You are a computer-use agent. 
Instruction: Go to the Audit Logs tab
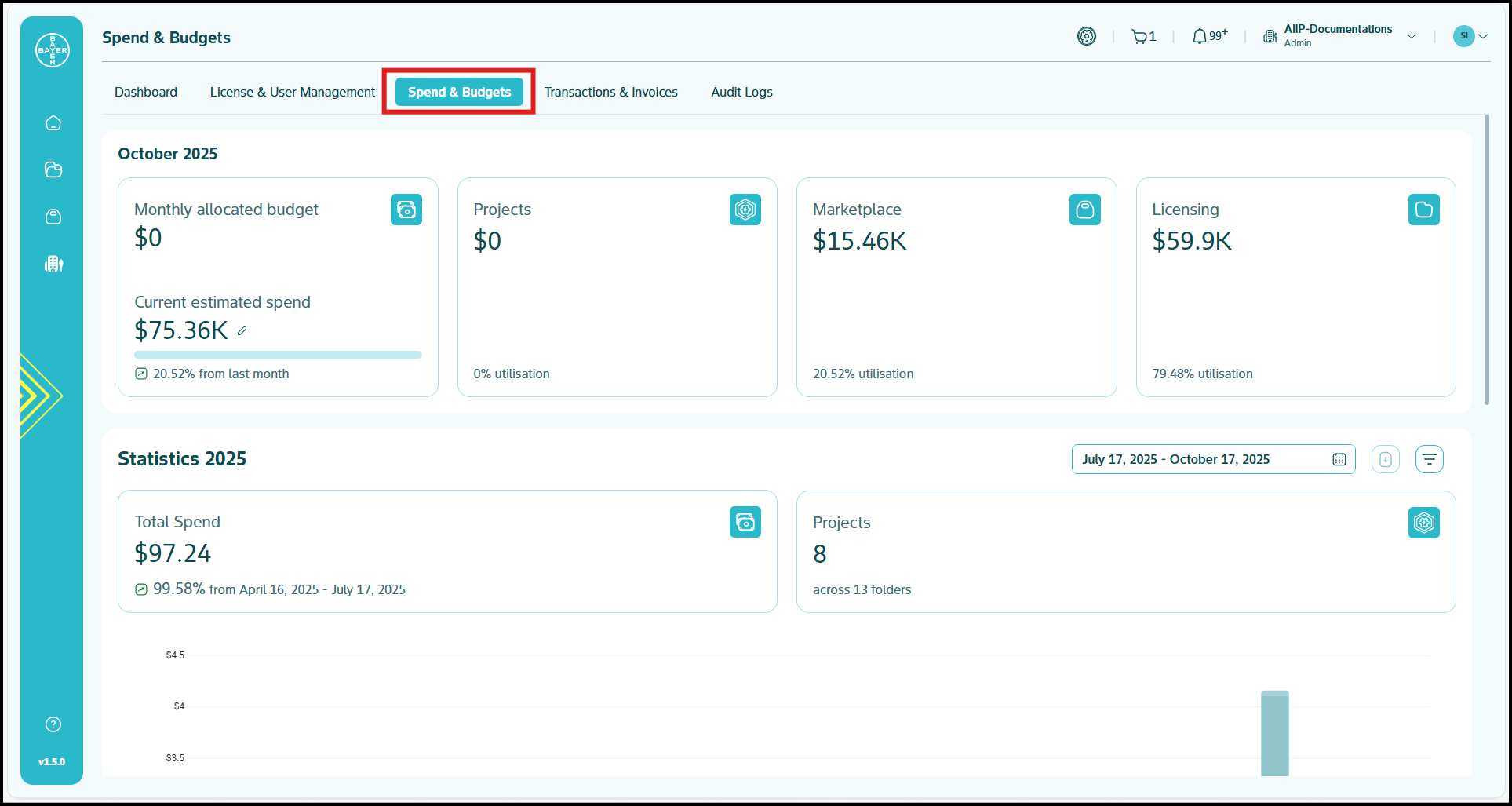pos(741,92)
